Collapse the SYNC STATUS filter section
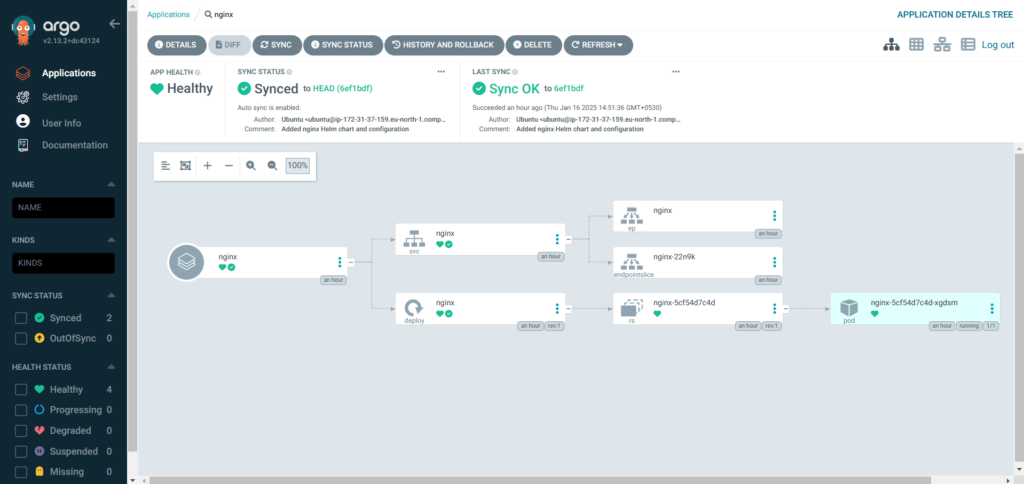This screenshot has height=484, width=1024. 111,295
